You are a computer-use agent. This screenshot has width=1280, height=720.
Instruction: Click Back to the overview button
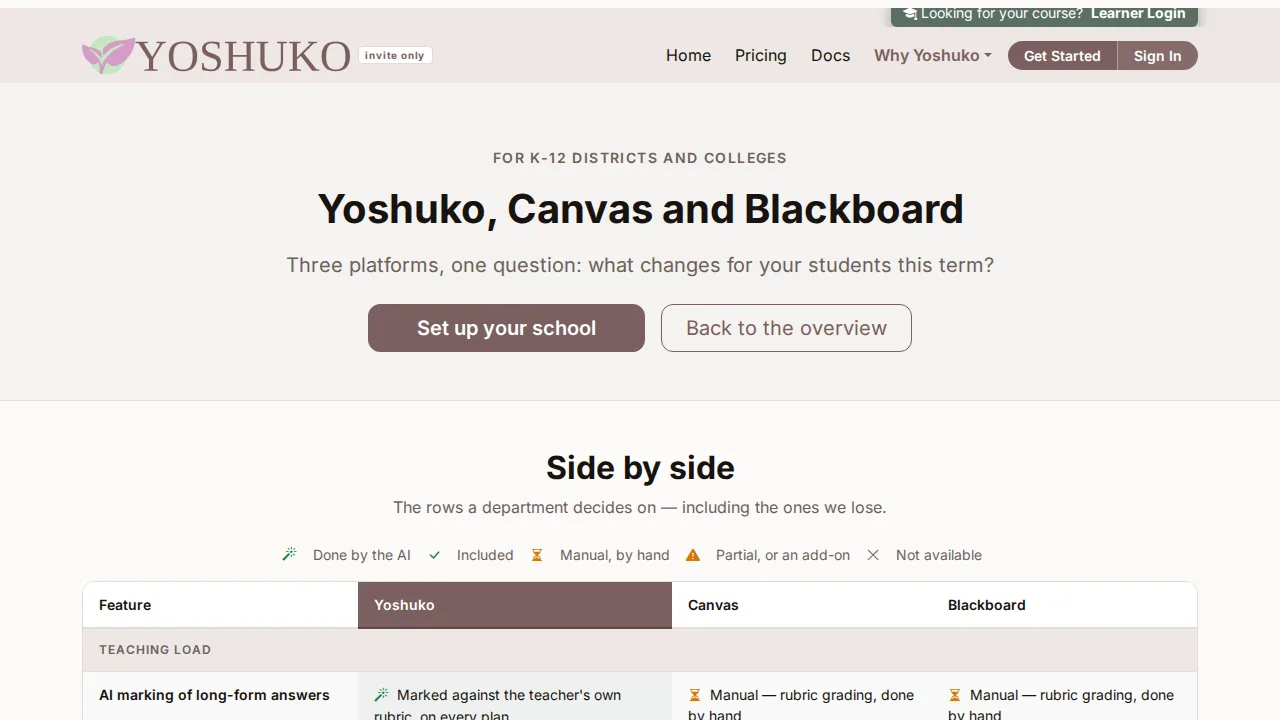click(x=786, y=328)
